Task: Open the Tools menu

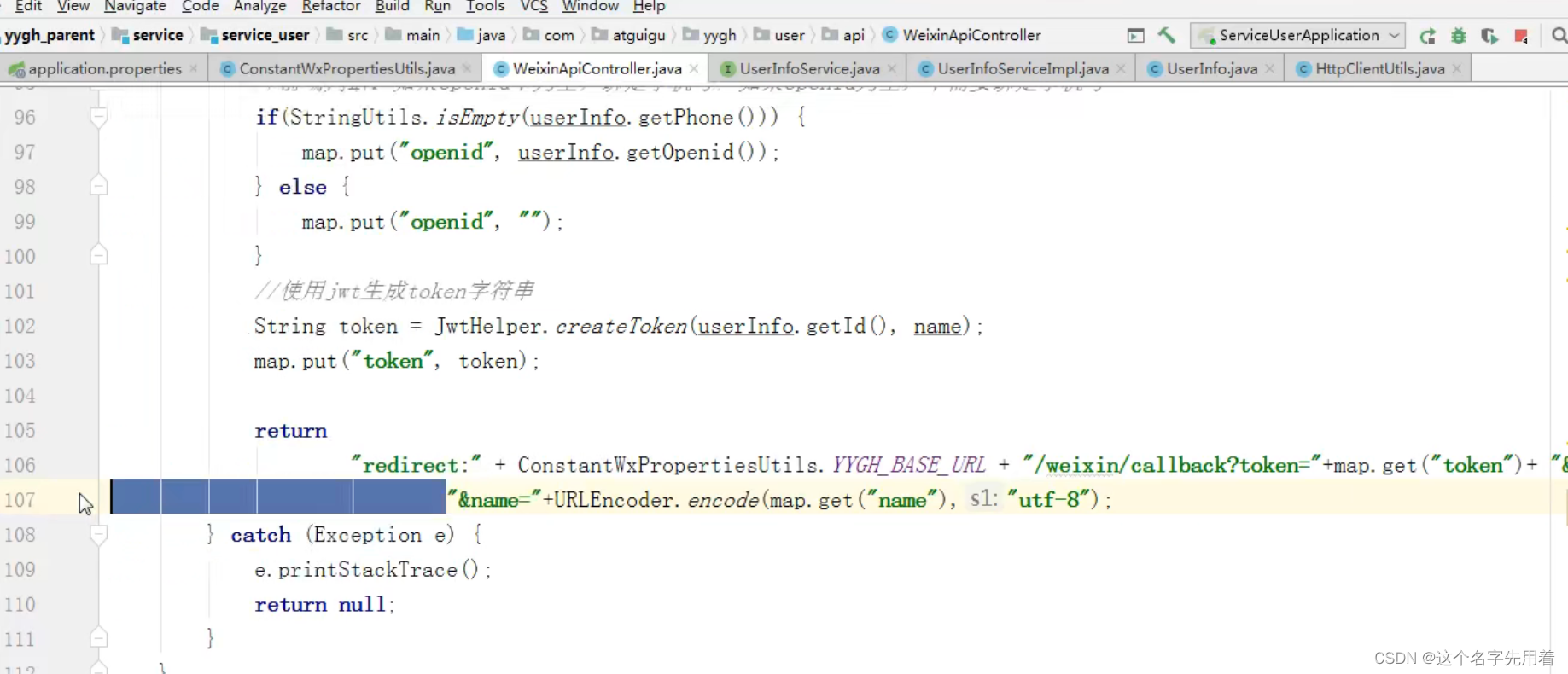Action: tap(485, 6)
